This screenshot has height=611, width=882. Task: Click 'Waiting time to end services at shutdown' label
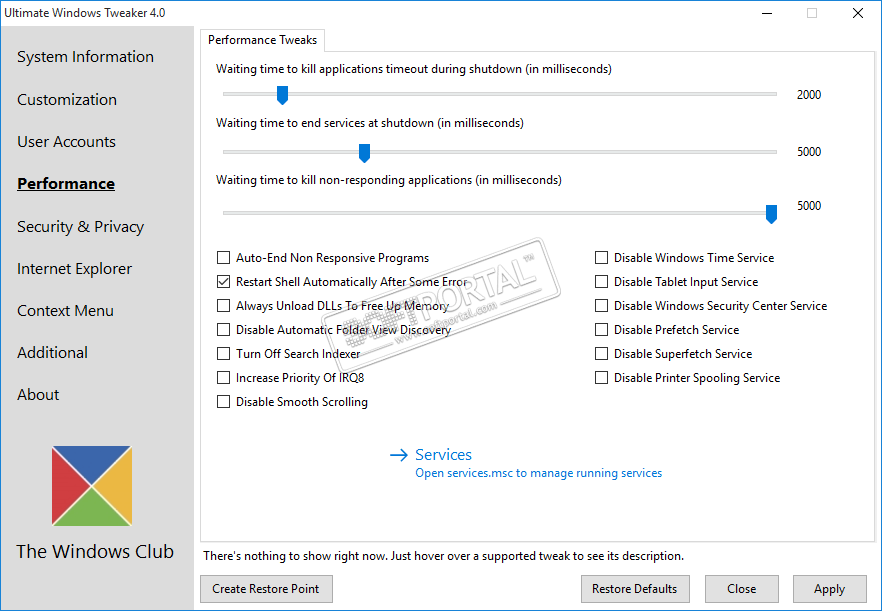tap(370, 123)
